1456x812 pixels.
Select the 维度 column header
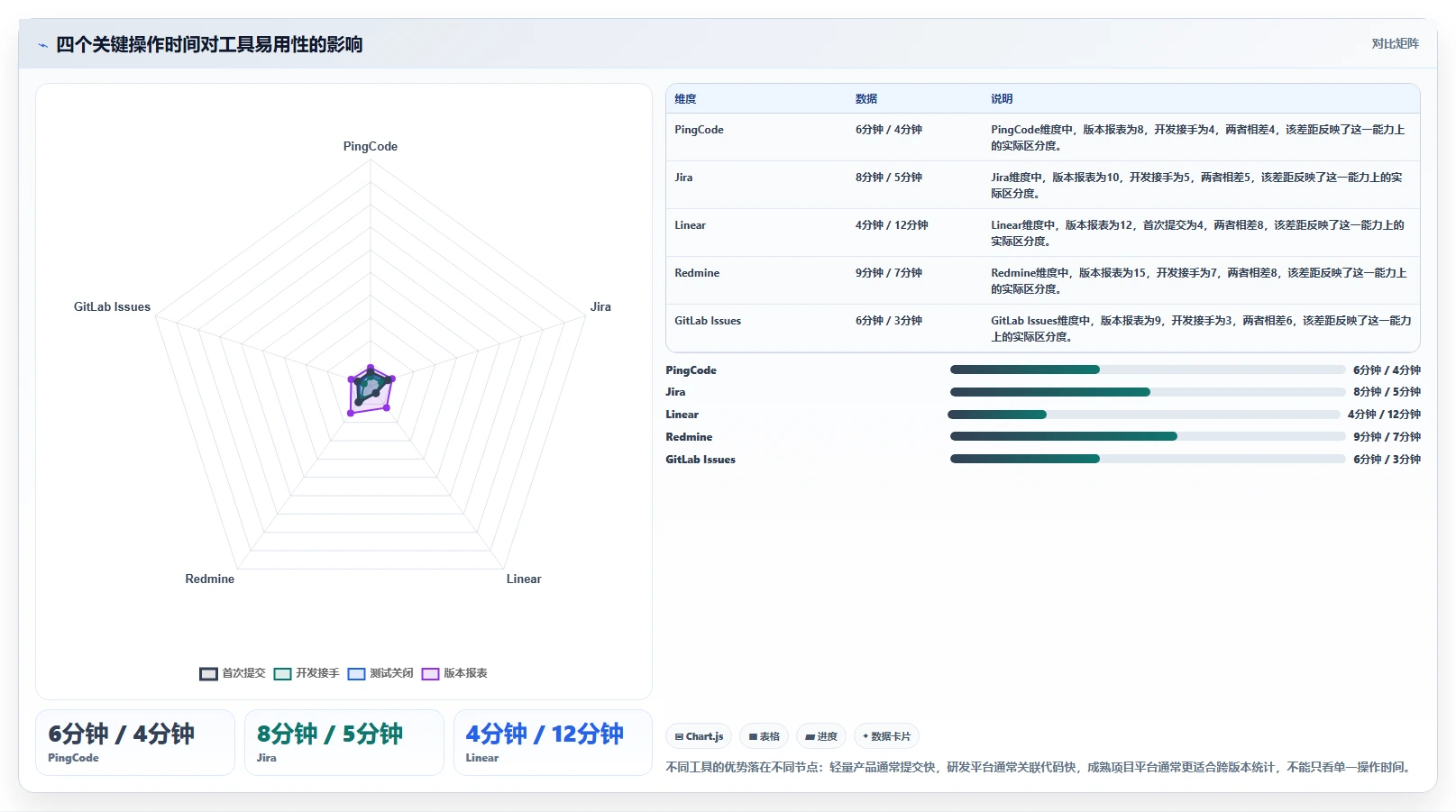pos(685,99)
